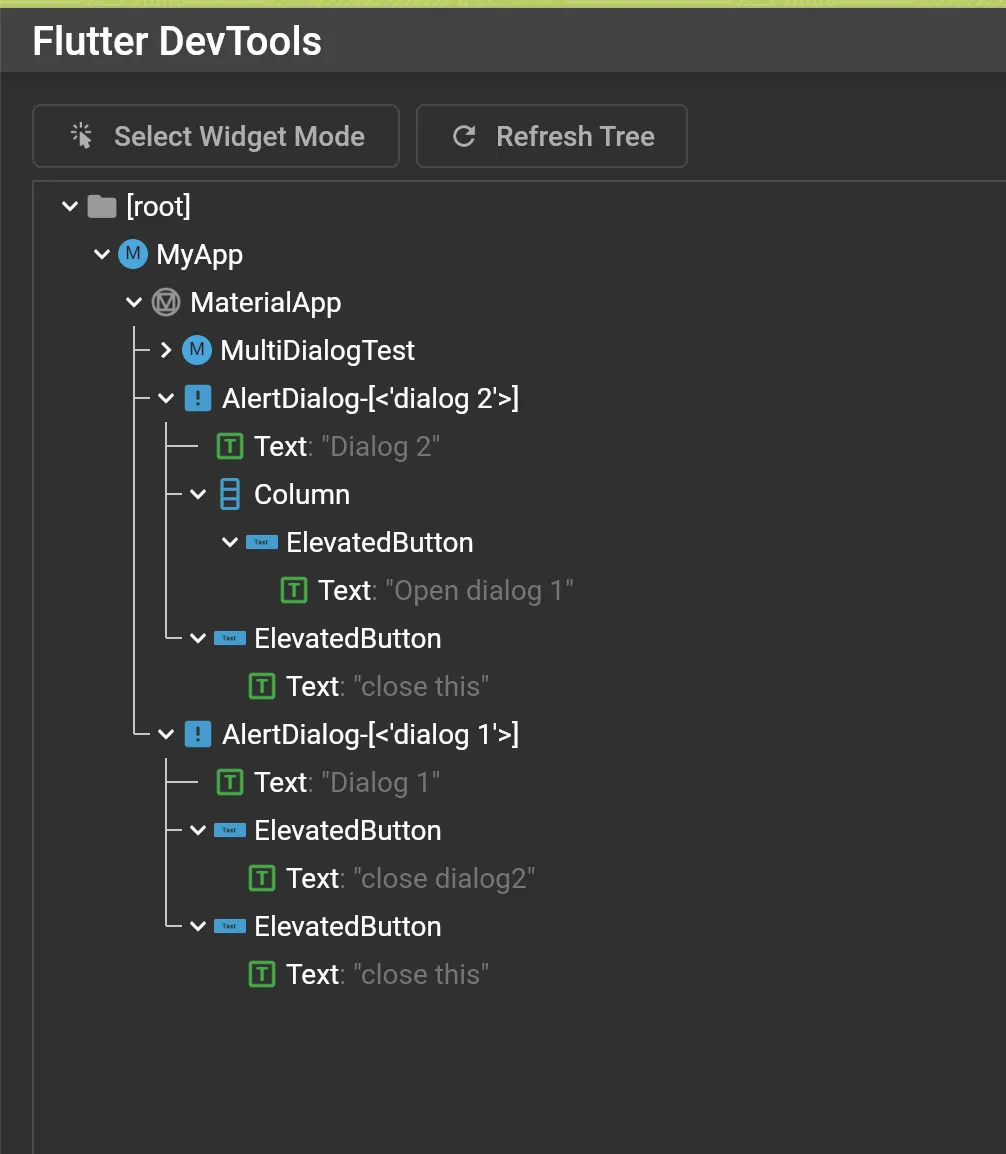
Task: Collapse the MaterialApp node
Action: pos(135,303)
